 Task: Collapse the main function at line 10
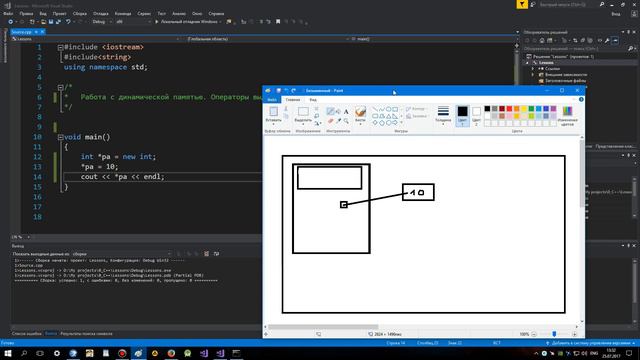[60, 138]
